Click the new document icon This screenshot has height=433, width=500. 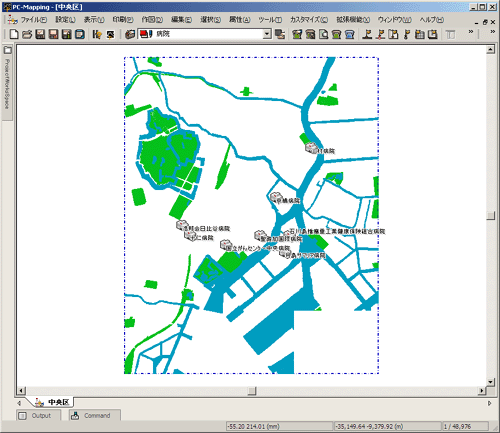tap(14, 34)
